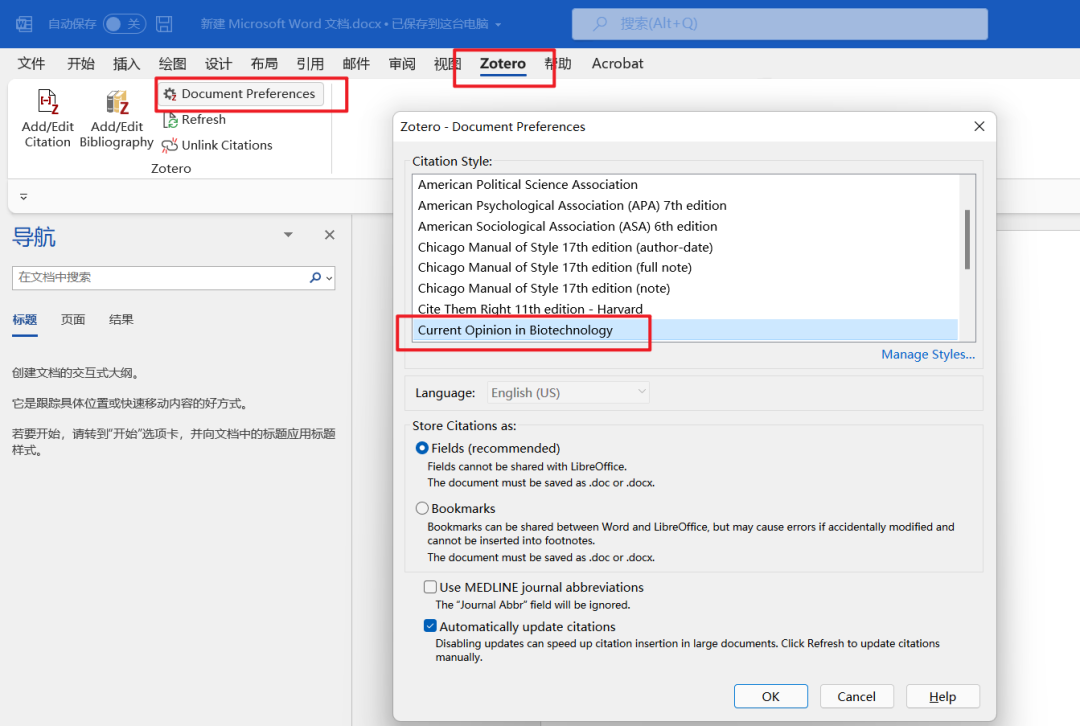
Task: Switch to the 开始 ribbon tab
Action: point(81,64)
